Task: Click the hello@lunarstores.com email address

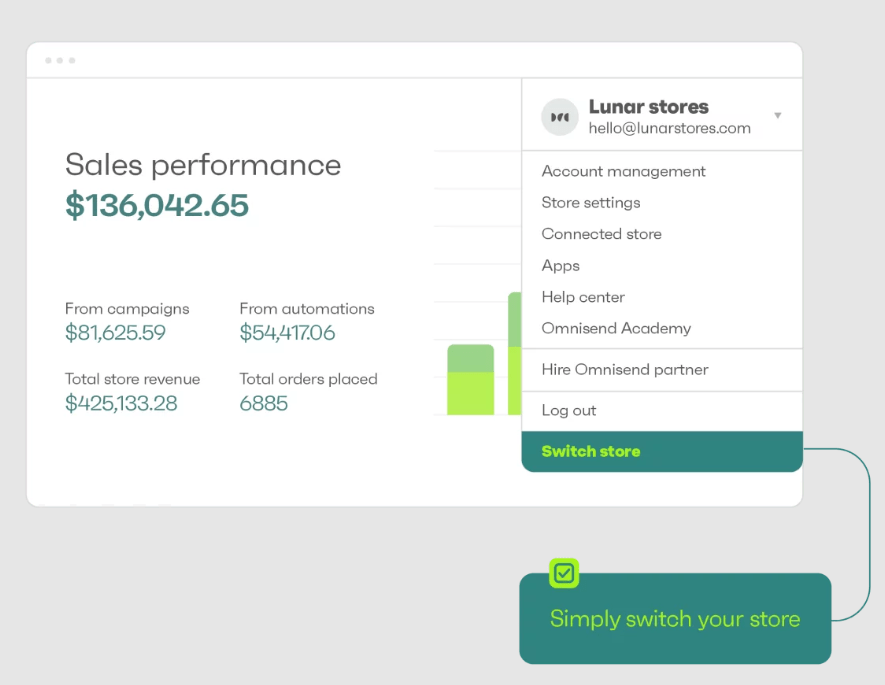Action: pyautogui.click(x=669, y=128)
